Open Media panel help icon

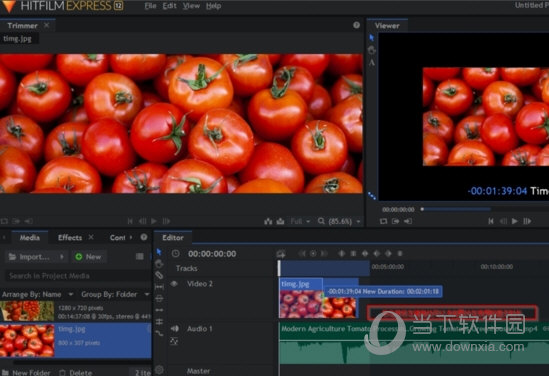pyautogui.click(x=144, y=237)
